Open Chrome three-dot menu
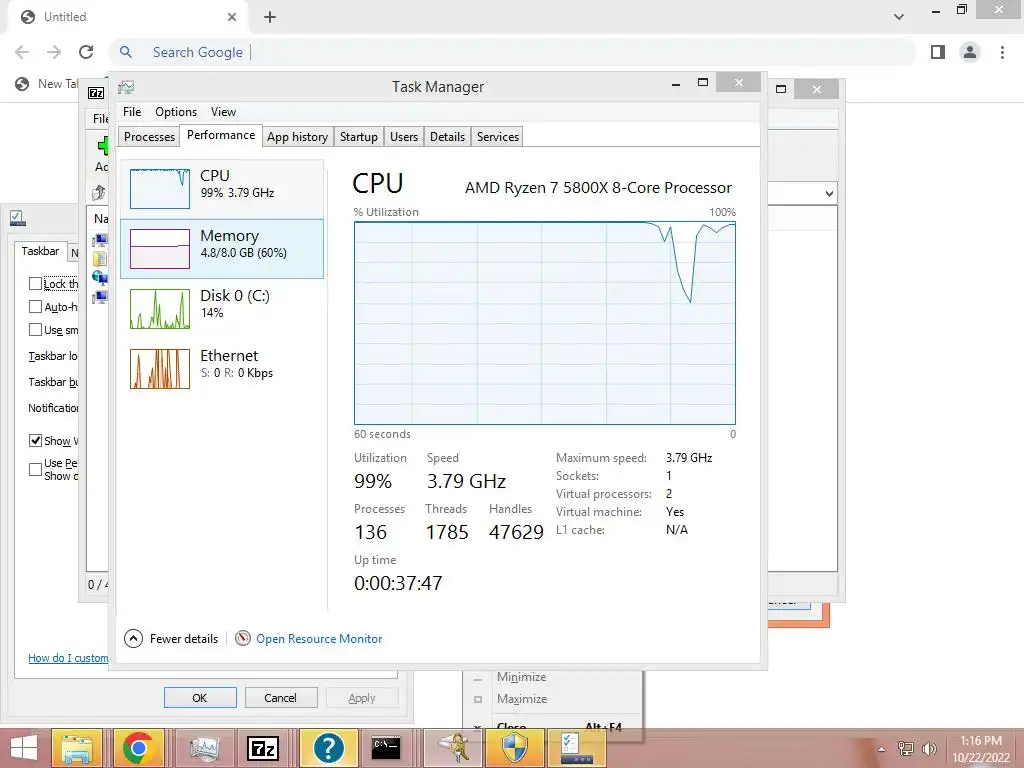The image size is (1024, 768). click(x=1002, y=52)
